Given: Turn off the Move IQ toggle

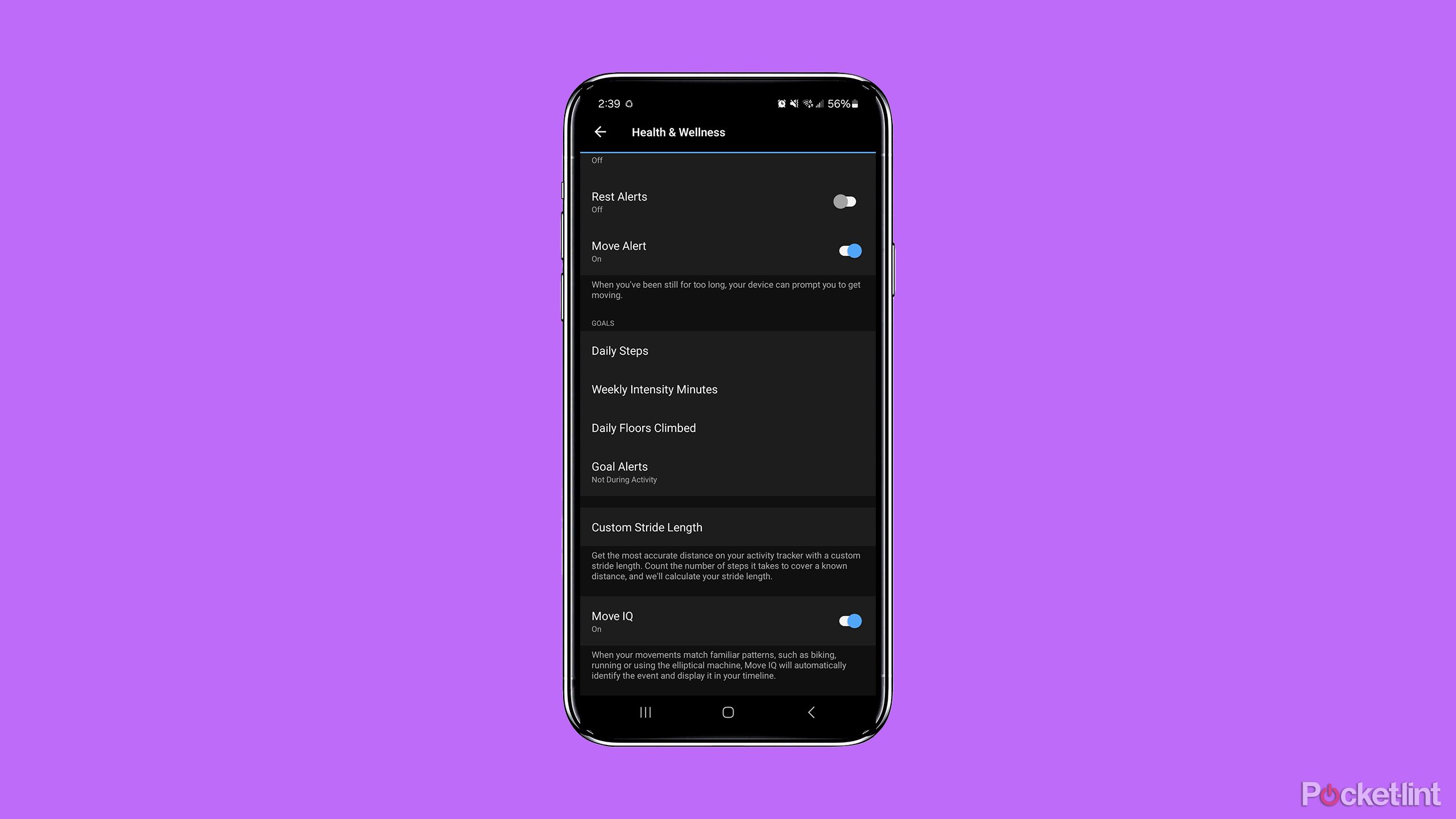Looking at the screenshot, I should (x=849, y=620).
